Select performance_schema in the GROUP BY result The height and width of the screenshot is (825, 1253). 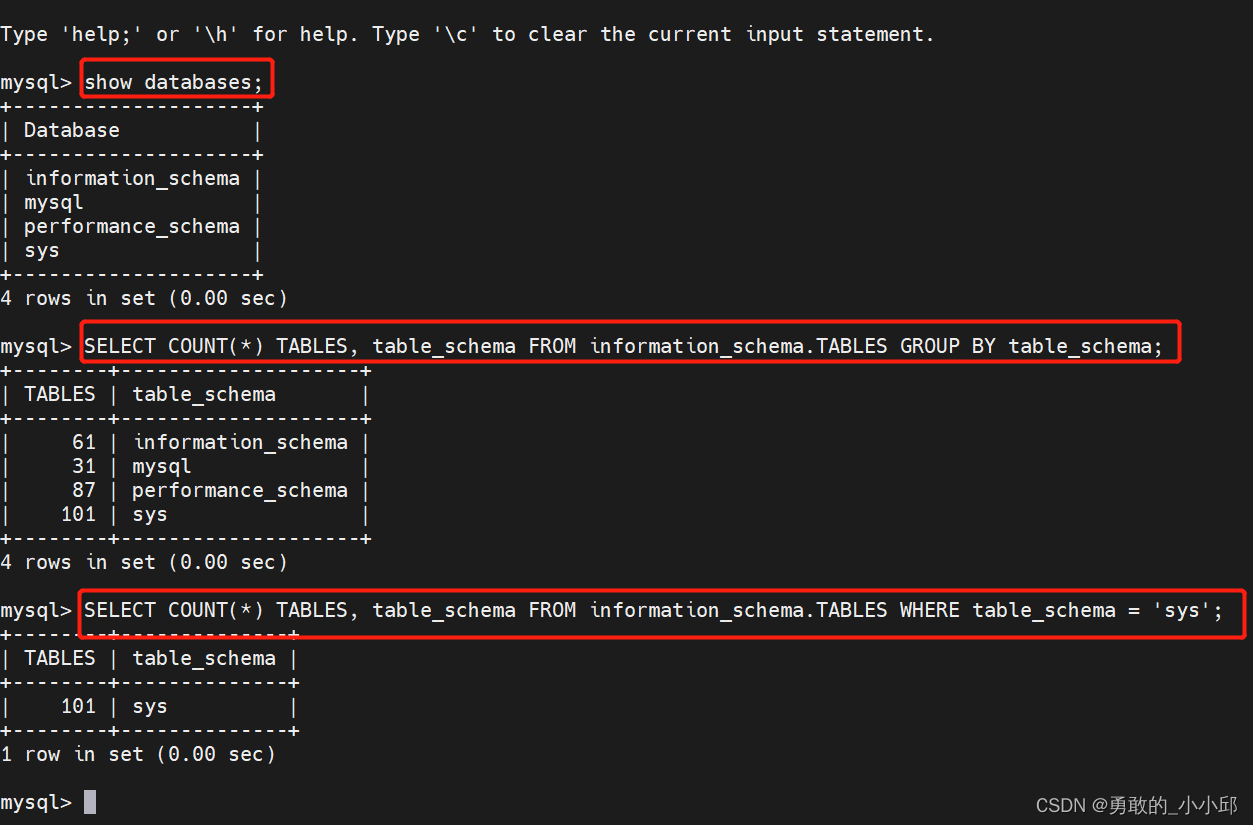[x=240, y=490]
